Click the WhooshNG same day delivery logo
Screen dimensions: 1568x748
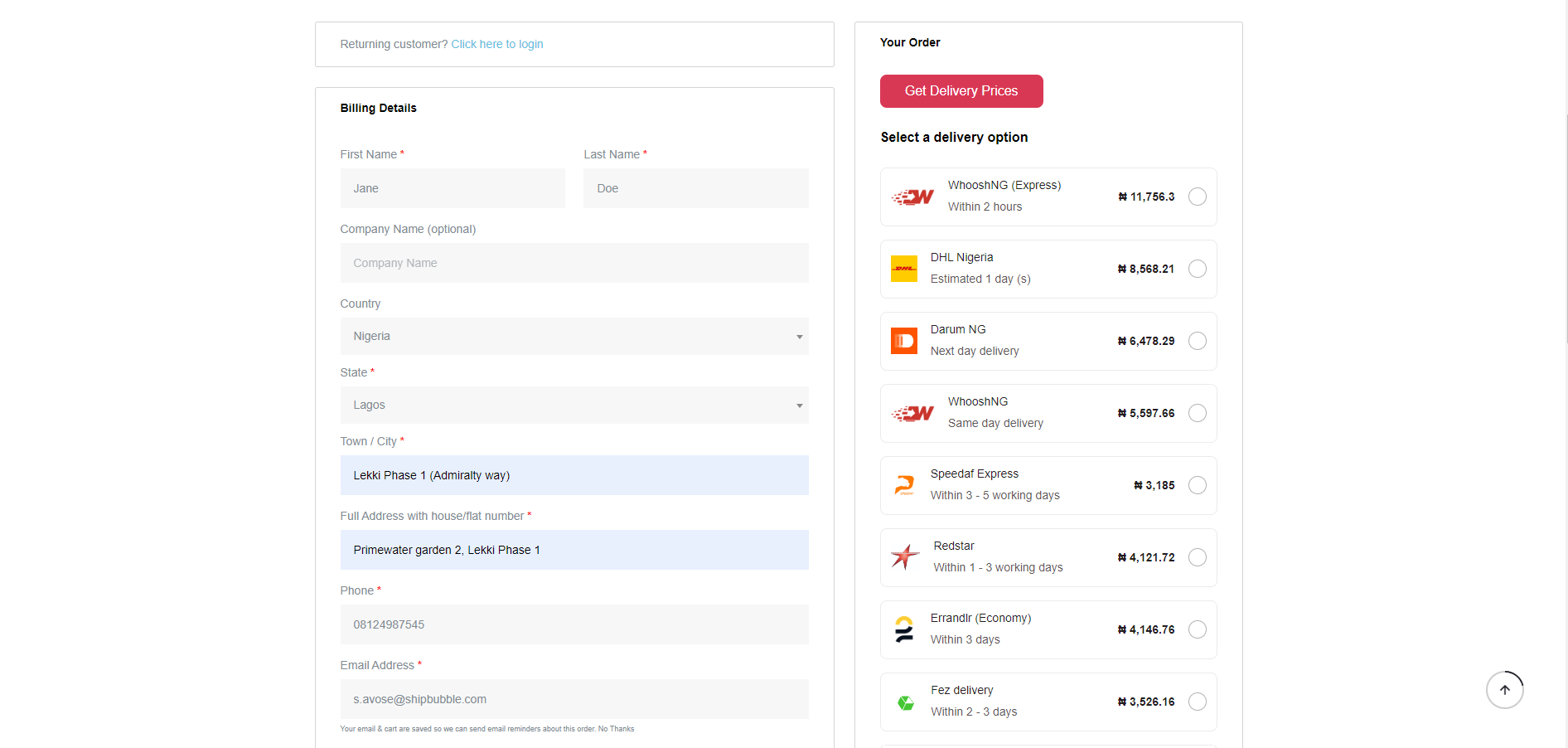click(x=912, y=414)
